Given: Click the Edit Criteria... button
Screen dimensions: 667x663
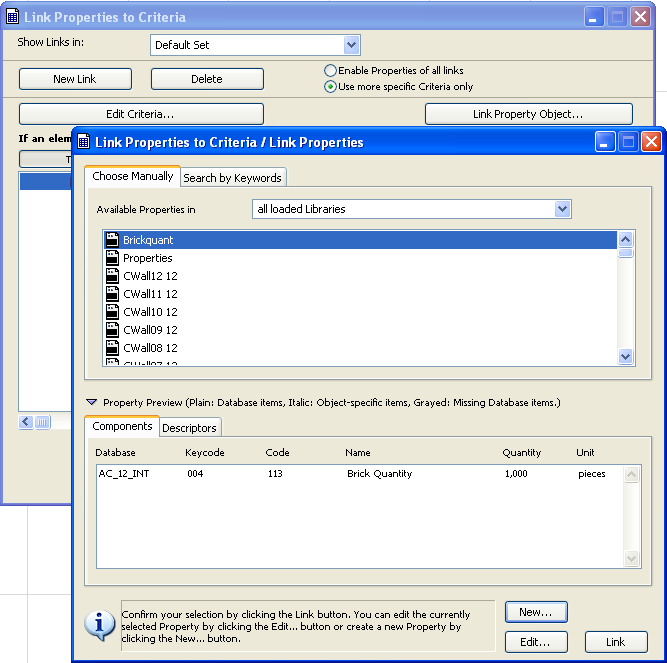Looking at the screenshot, I should [x=141, y=114].
